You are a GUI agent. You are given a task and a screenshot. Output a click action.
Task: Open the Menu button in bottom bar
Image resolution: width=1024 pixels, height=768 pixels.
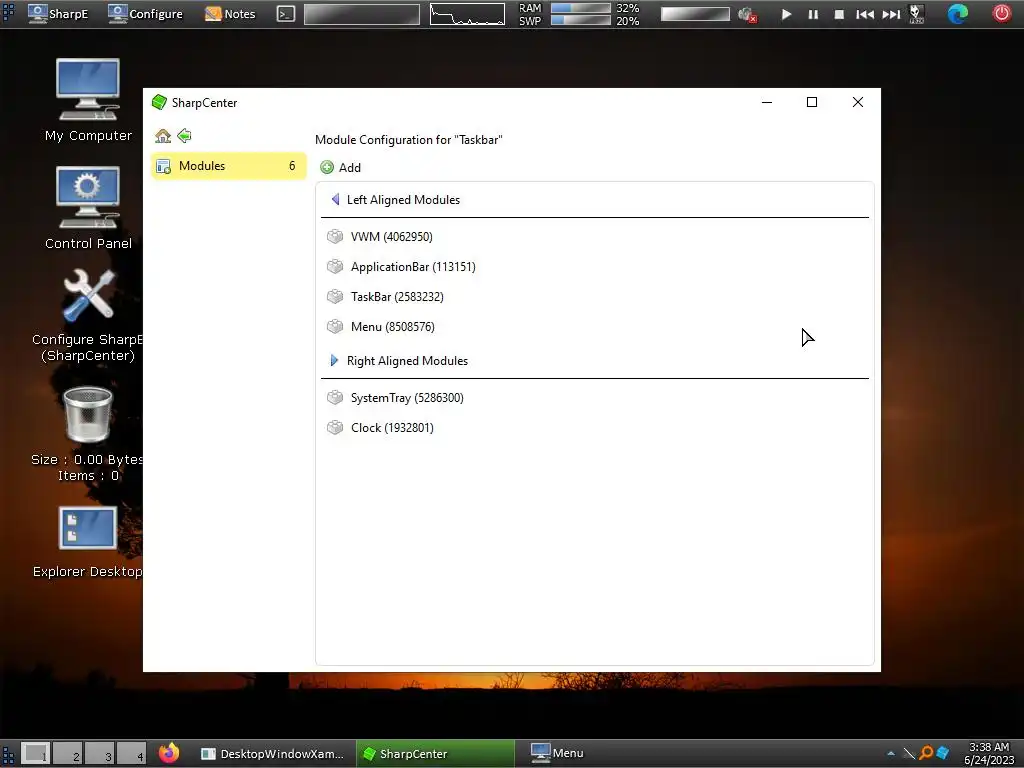pyautogui.click(x=557, y=753)
